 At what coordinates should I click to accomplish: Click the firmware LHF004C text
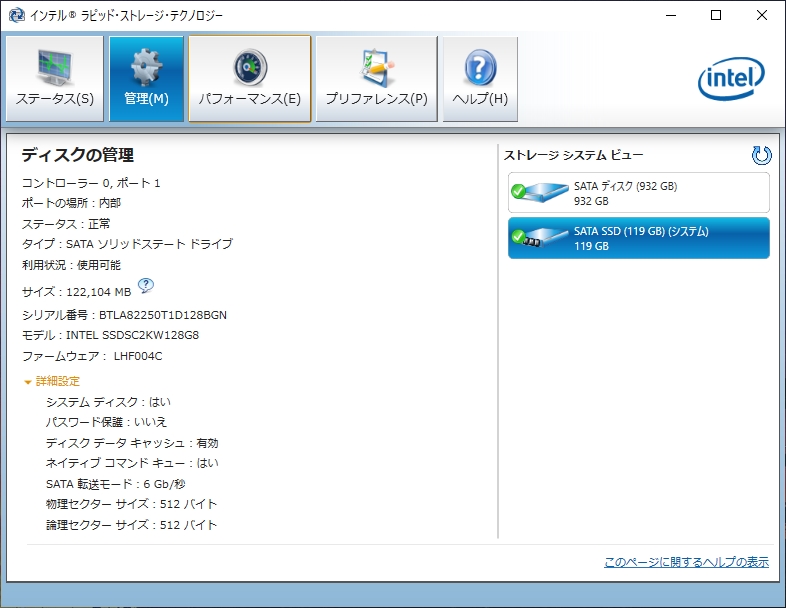[x=138, y=356]
